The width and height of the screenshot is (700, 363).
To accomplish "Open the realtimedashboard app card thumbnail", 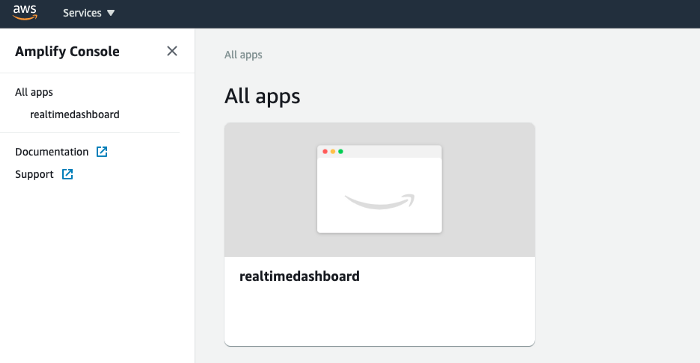I will point(379,189).
